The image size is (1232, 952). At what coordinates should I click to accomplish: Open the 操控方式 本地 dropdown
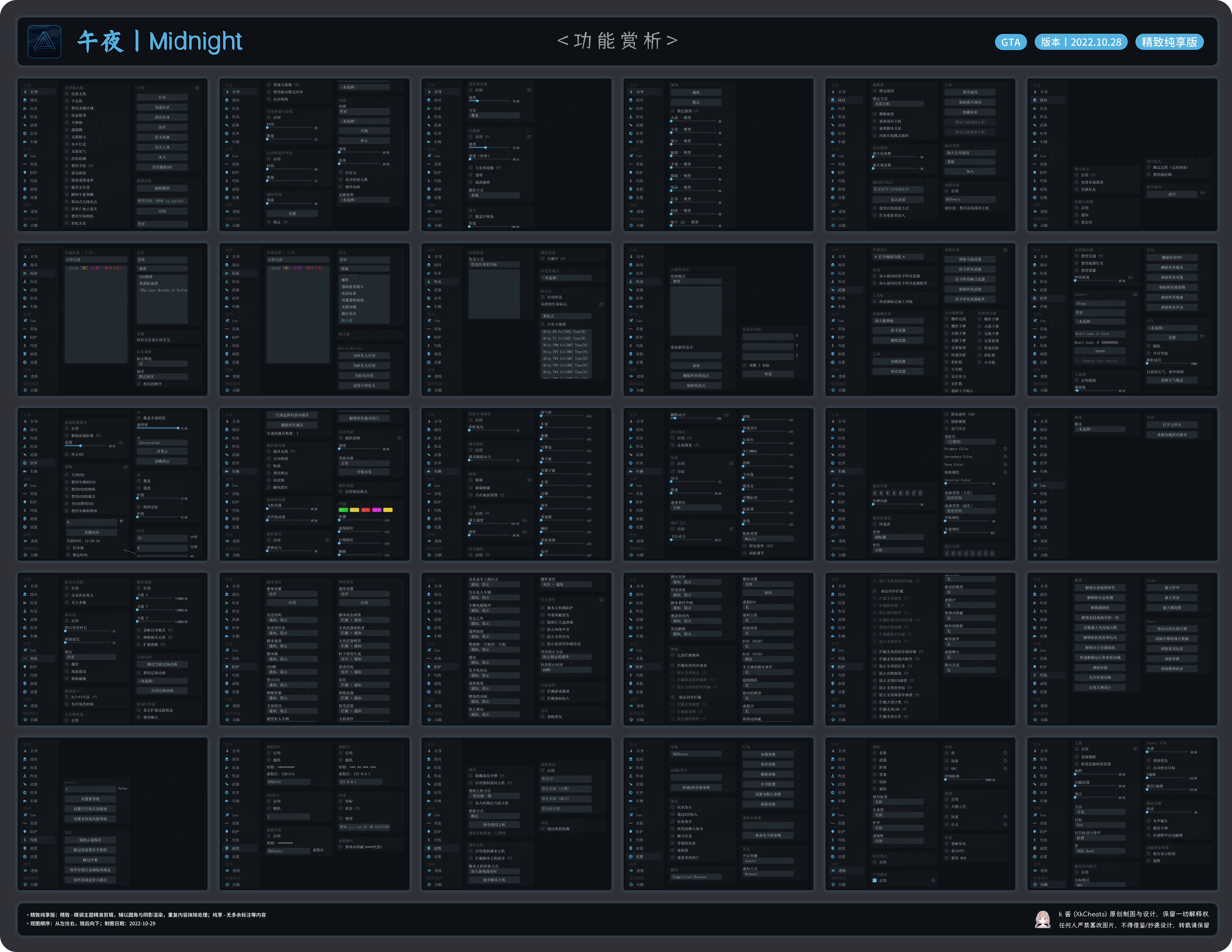pyautogui.click(x=494, y=195)
